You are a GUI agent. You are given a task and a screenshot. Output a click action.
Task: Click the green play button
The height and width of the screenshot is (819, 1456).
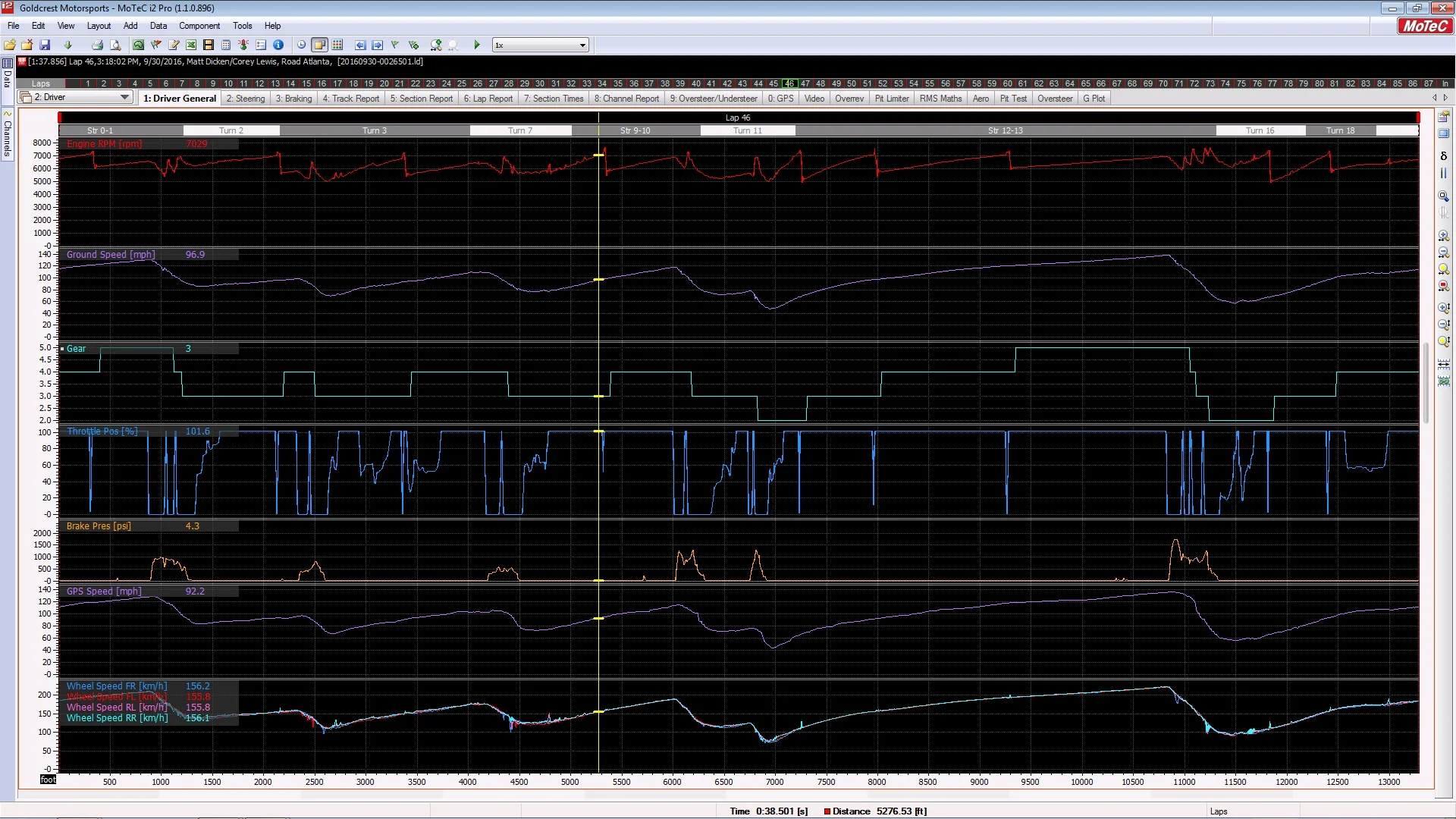click(477, 45)
